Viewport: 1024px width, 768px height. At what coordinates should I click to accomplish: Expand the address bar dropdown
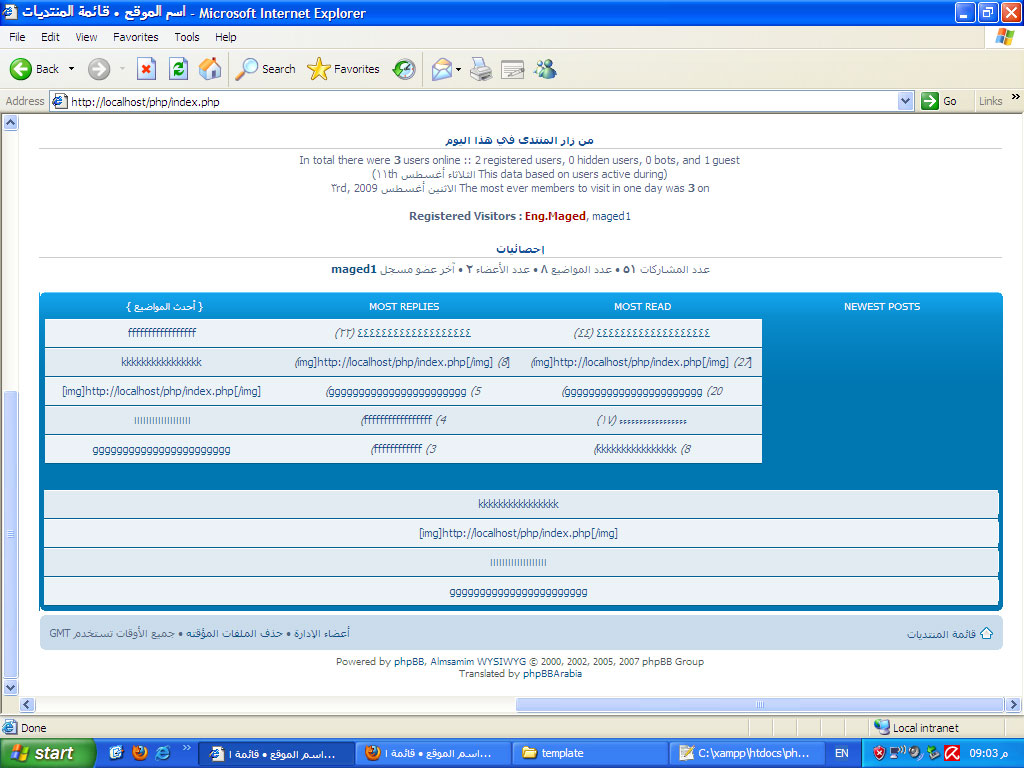[x=905, y=101]
